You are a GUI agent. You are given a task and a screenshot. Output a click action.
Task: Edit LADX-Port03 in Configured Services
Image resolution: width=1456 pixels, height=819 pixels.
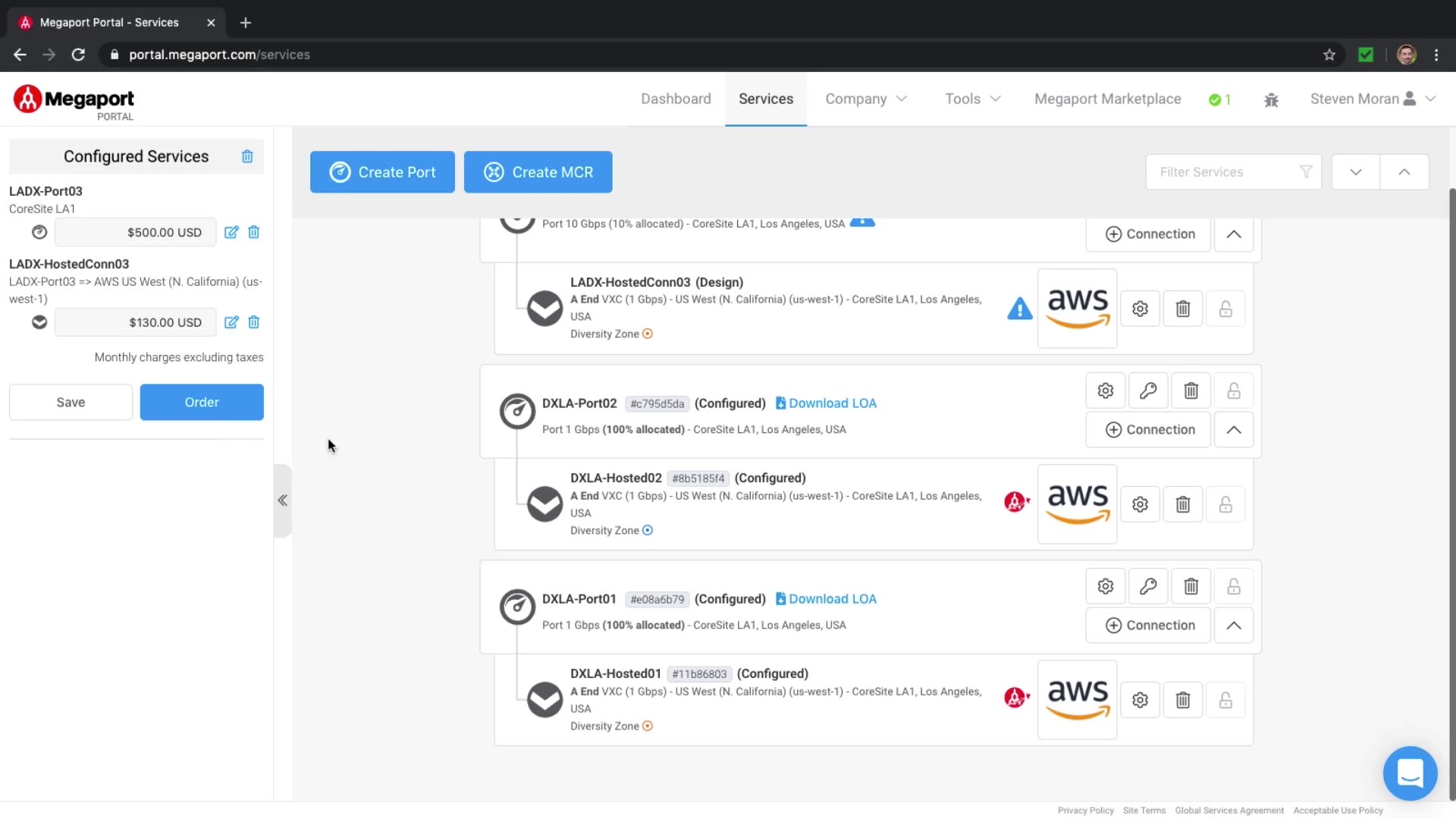click(x=231, y=232)
